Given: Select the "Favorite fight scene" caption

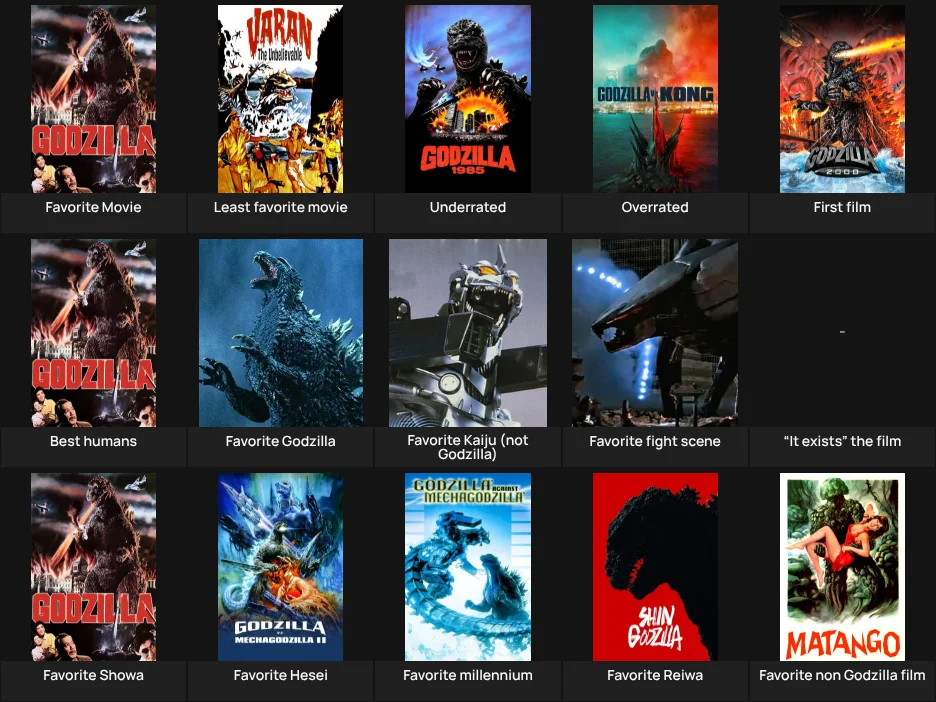Looking at the screenshot, I should 655,441.
